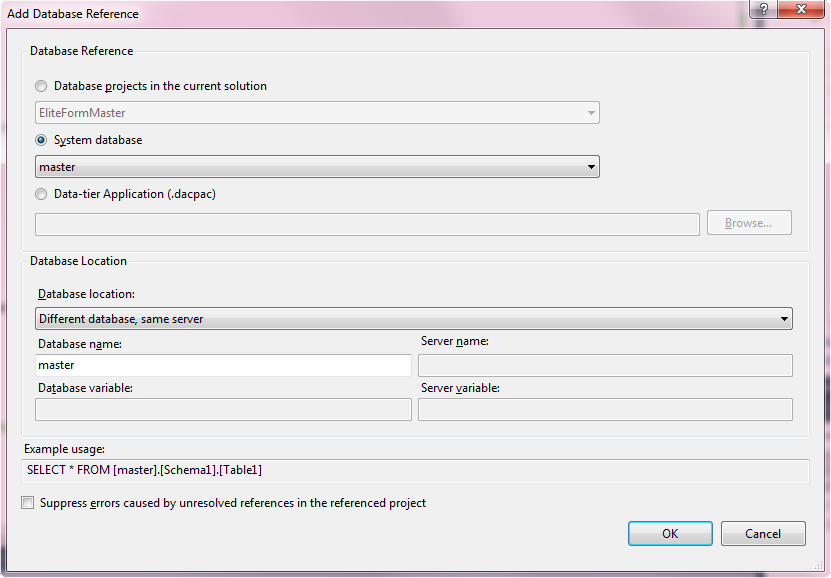
Task: Click the Cancel button
Action: point(763,533)
